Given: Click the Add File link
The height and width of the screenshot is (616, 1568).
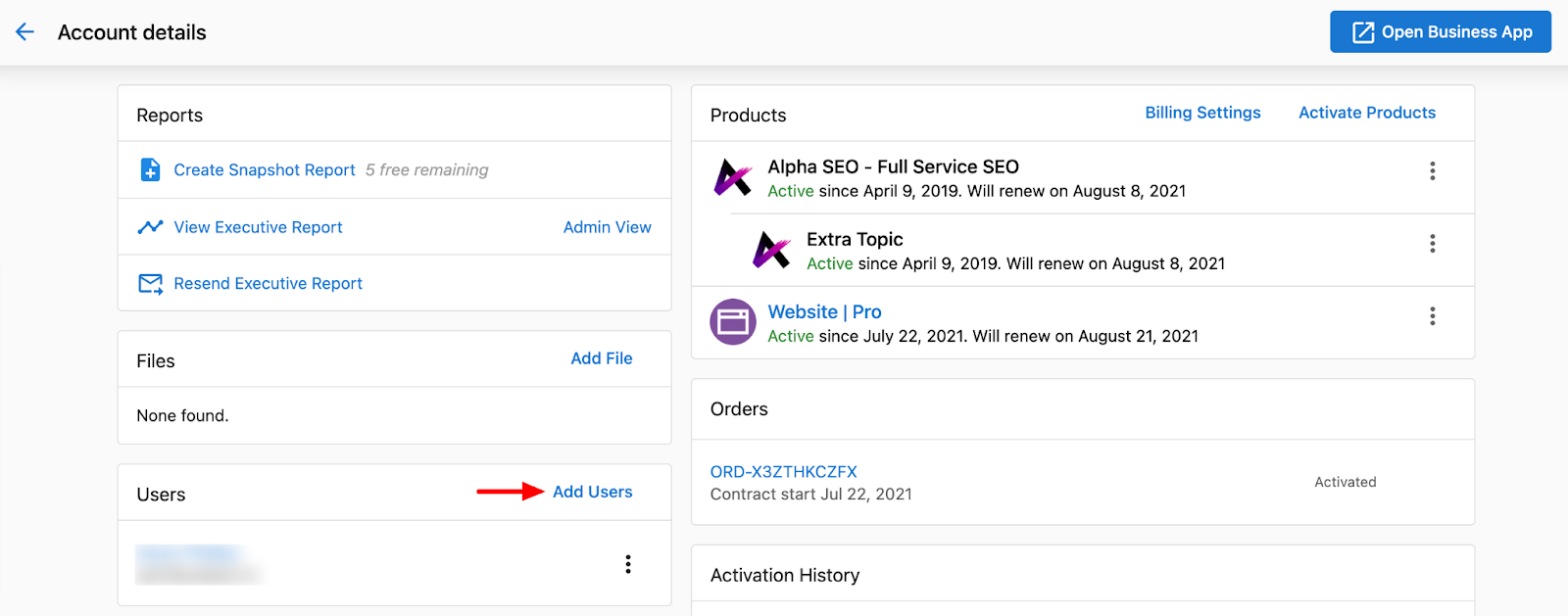Looking at the screenshot, I should click(x=601, y=358).
